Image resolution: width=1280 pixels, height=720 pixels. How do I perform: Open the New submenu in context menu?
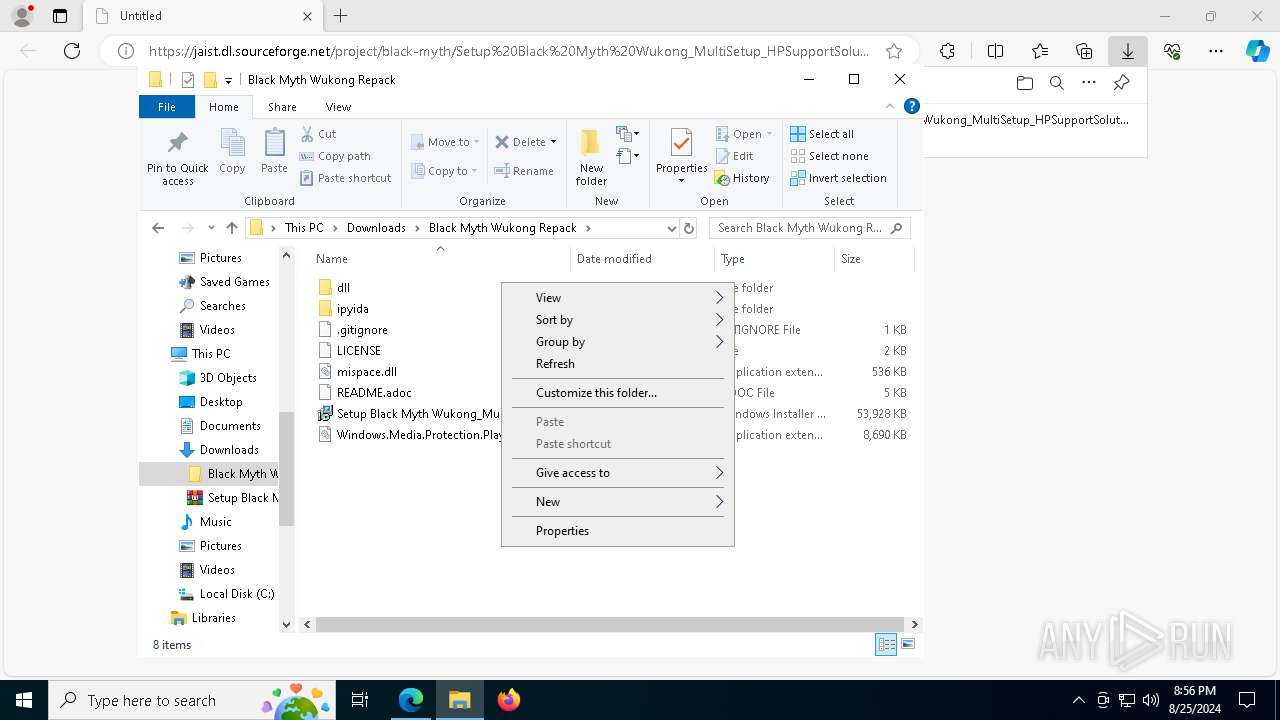tap(617, 502)
